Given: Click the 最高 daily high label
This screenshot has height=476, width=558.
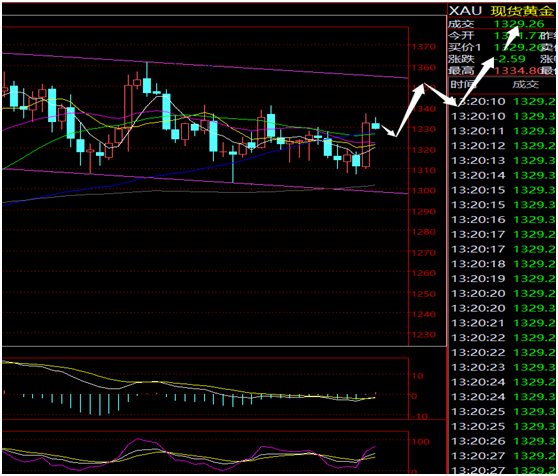Looking at the screenshot, I should [x=461, y=71].
